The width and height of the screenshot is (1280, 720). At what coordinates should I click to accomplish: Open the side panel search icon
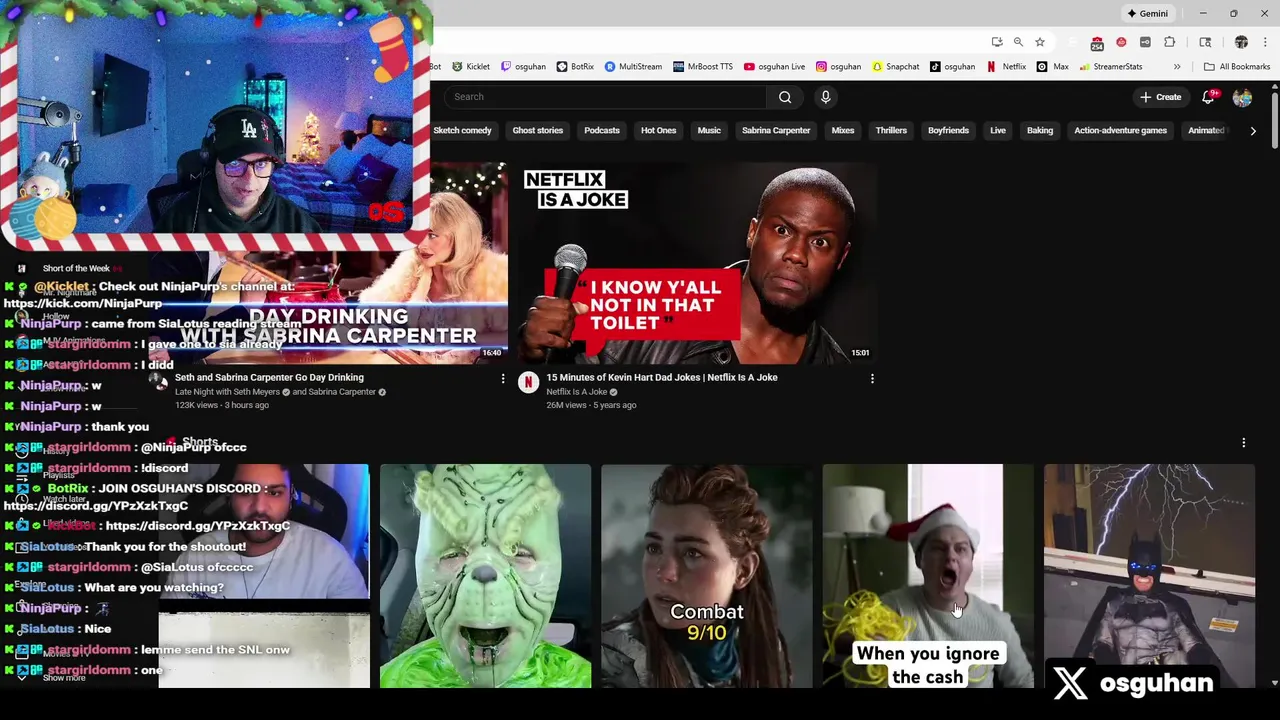pos(1206,42)
